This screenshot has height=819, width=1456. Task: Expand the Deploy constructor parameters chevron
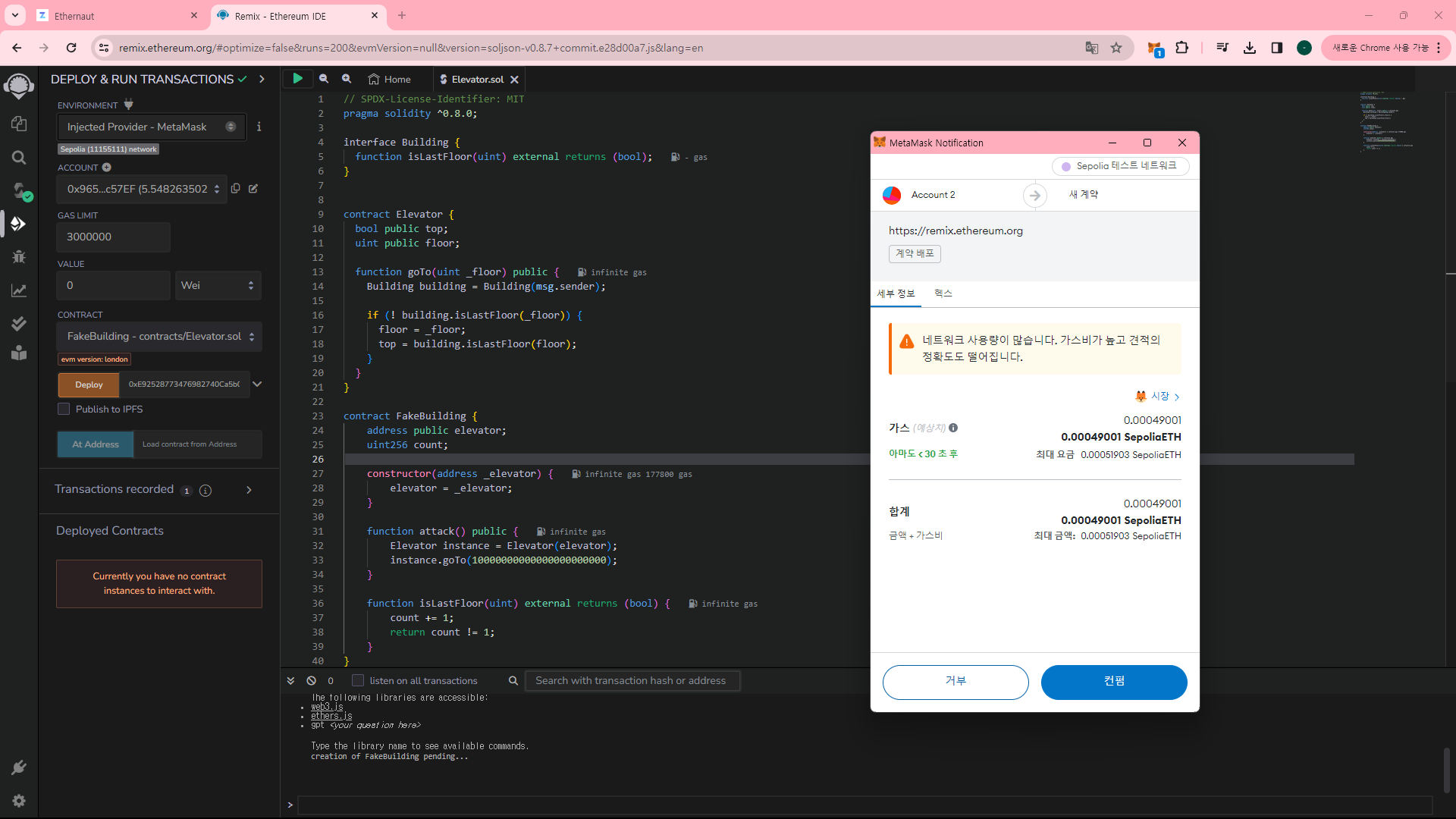tap(258, 384)
